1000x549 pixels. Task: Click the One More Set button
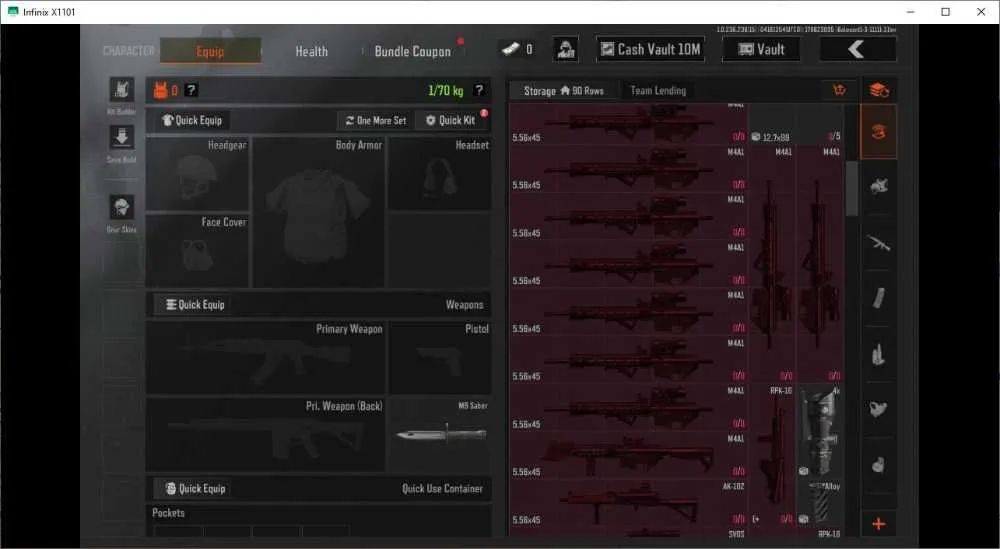(x=376, y=121)
